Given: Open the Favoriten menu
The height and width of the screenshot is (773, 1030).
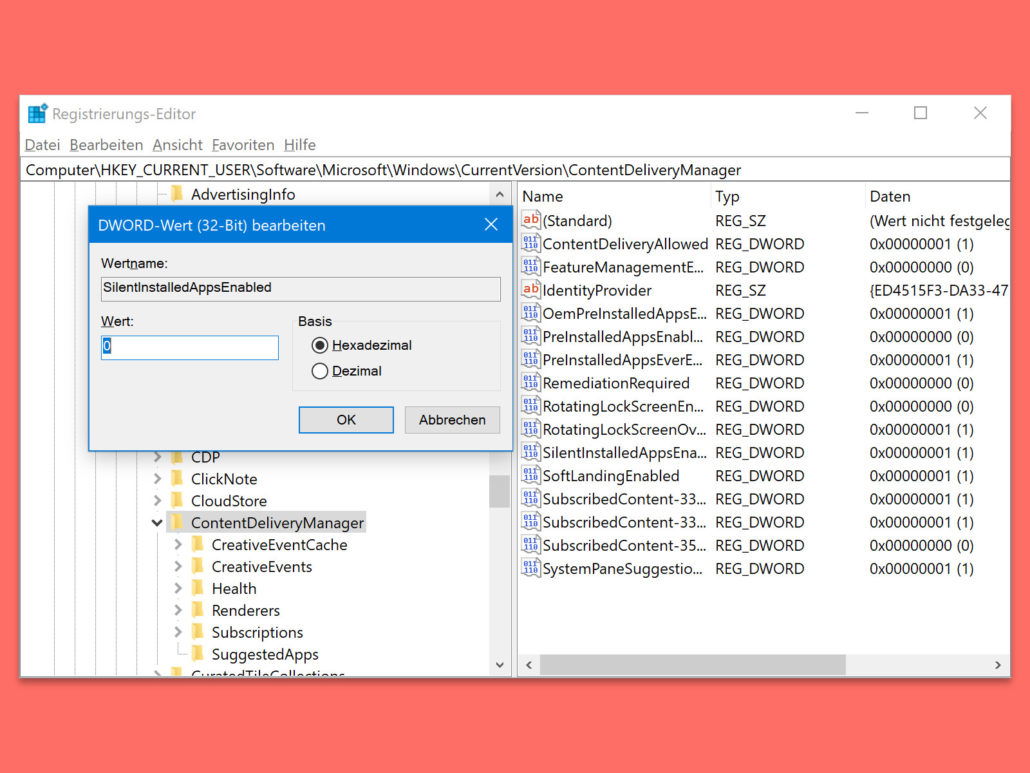Looking at the screenshot, I should click(x=243, y=144).
